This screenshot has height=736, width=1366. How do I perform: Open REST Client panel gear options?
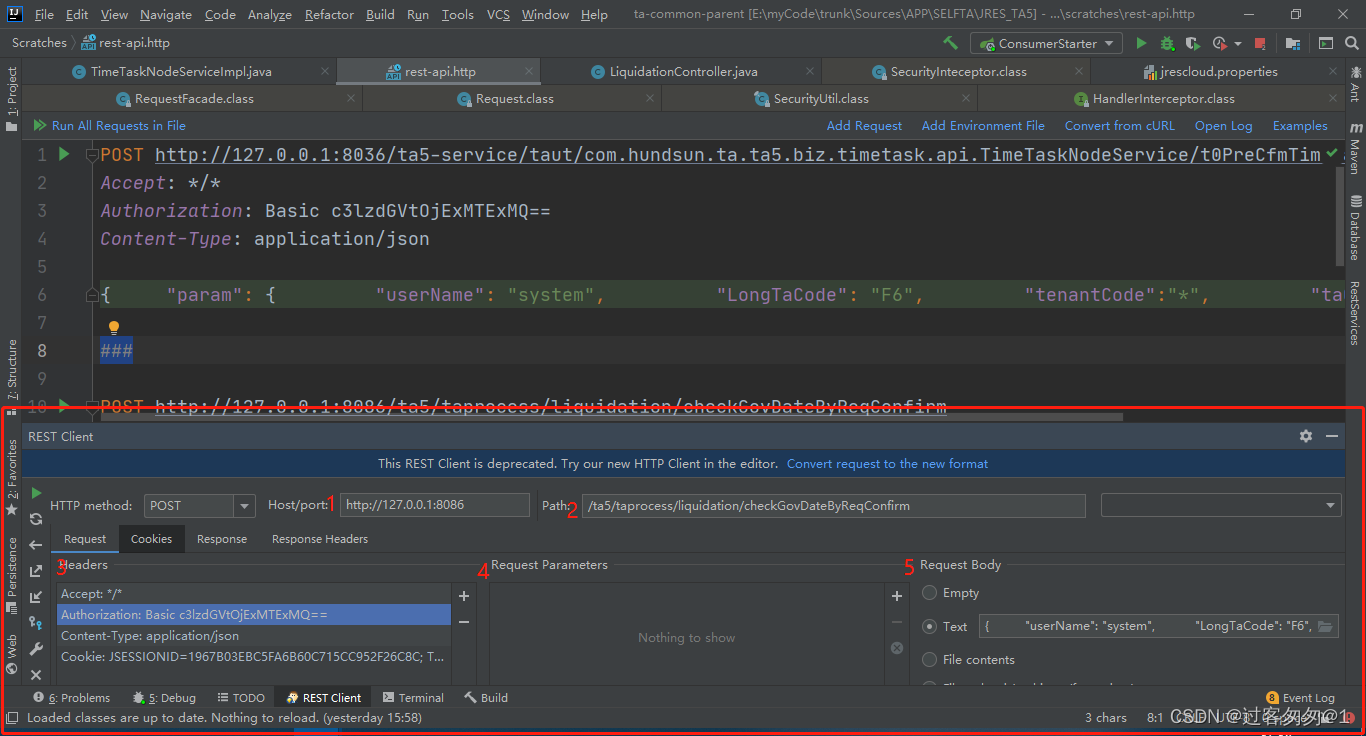click(x=1306, y=436)
